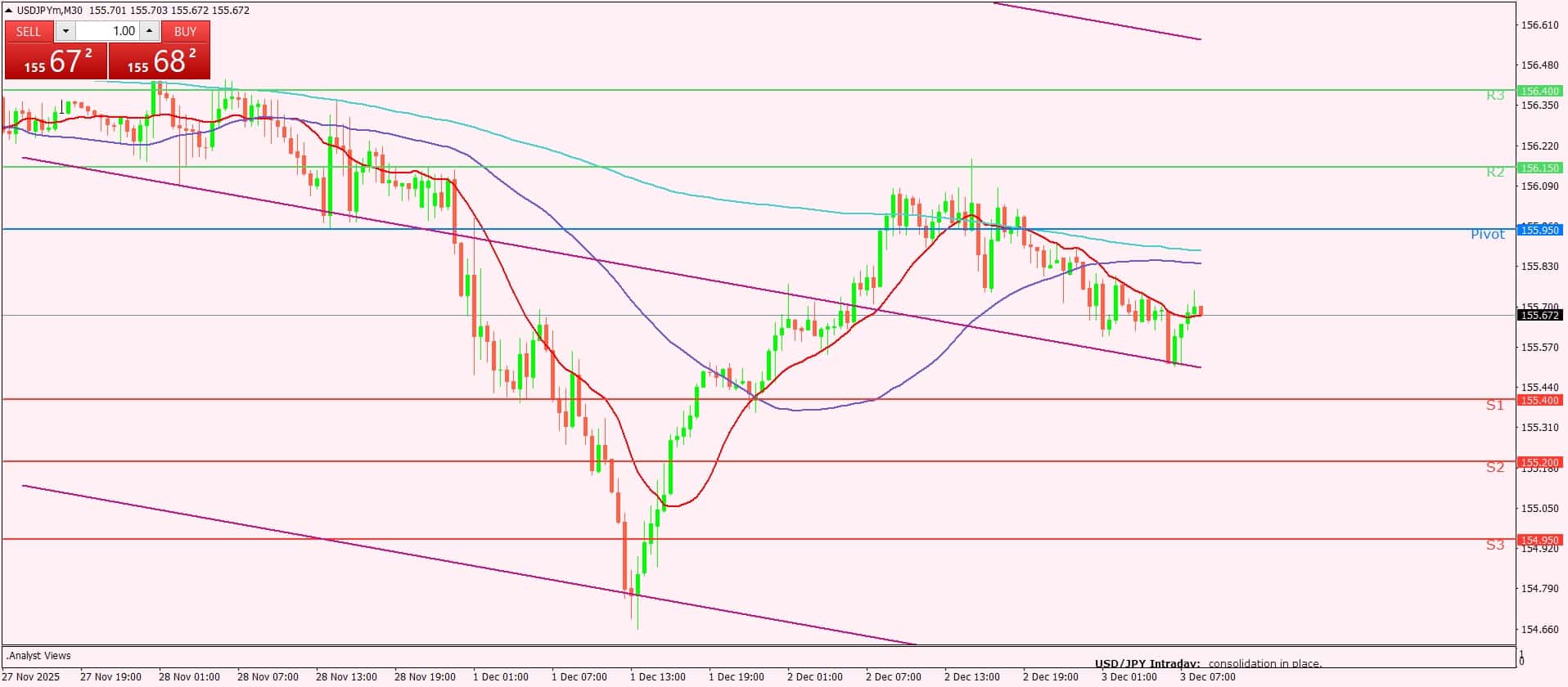Click 155.570 on the price scale
Image resolution: width=1568 pixels, height=687 pixels.
tap(1539, 348)
